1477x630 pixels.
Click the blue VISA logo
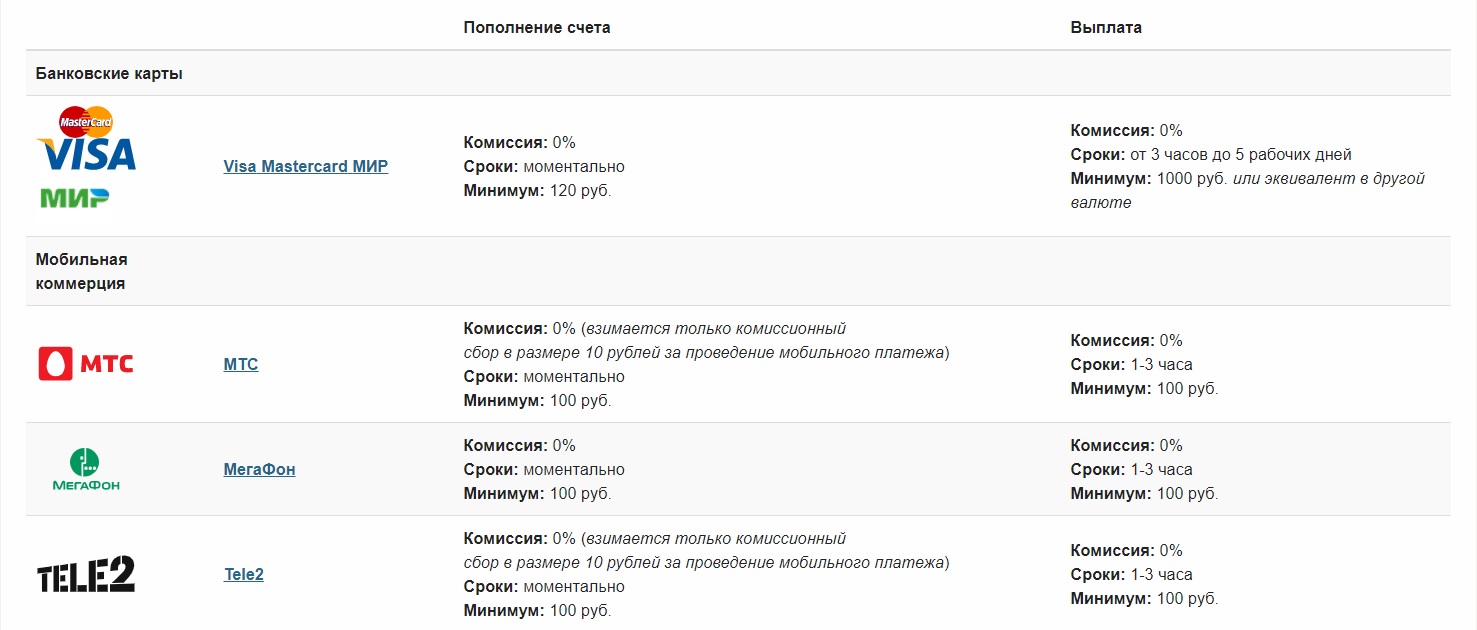(x=86, y=155)
